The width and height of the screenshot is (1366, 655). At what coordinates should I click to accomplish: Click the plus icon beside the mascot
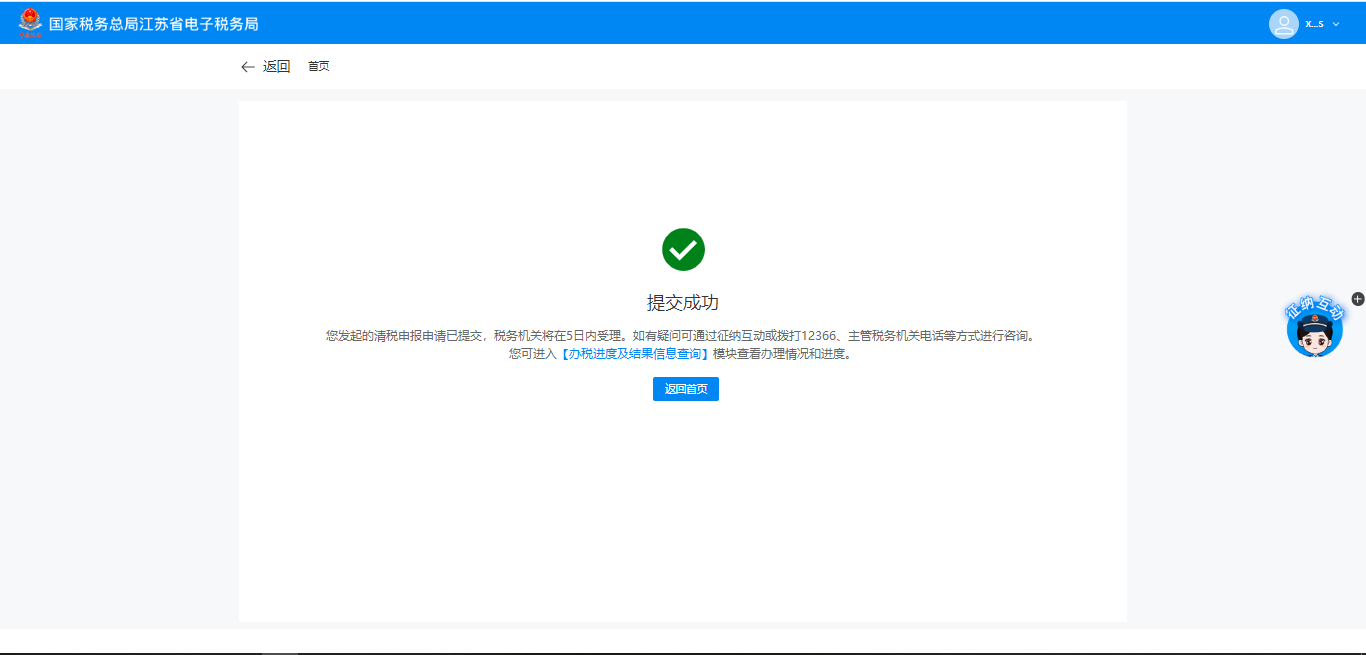(x=1357, y=299)
